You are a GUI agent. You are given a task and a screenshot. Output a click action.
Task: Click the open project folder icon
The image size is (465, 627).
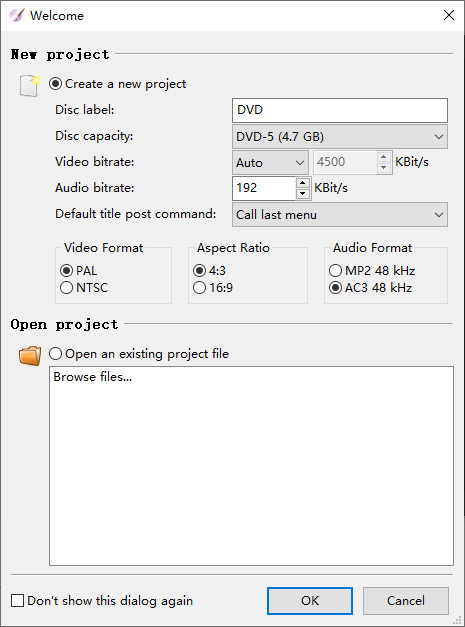pos(30,355)
